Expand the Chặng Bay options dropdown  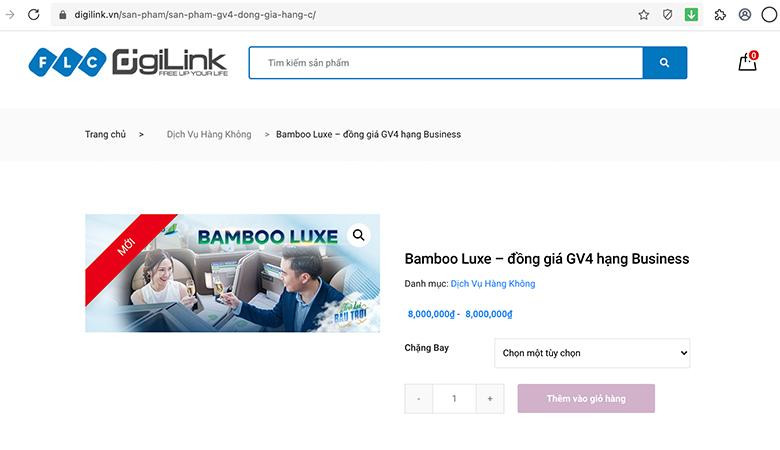click(x=592, y=353)
